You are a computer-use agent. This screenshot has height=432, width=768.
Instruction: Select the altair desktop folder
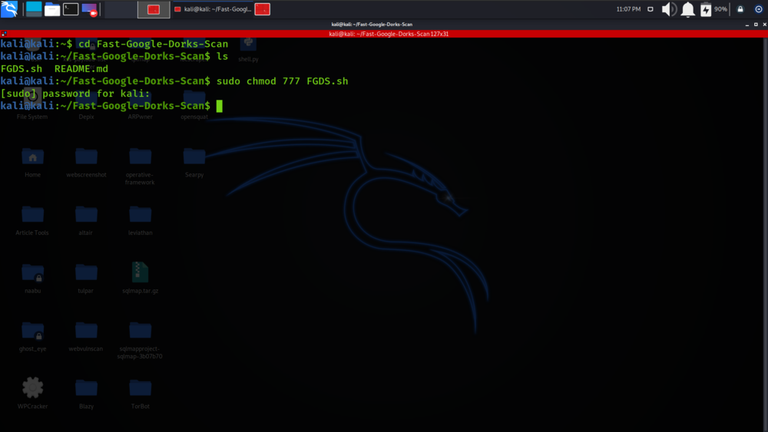[x=86, y=220]
